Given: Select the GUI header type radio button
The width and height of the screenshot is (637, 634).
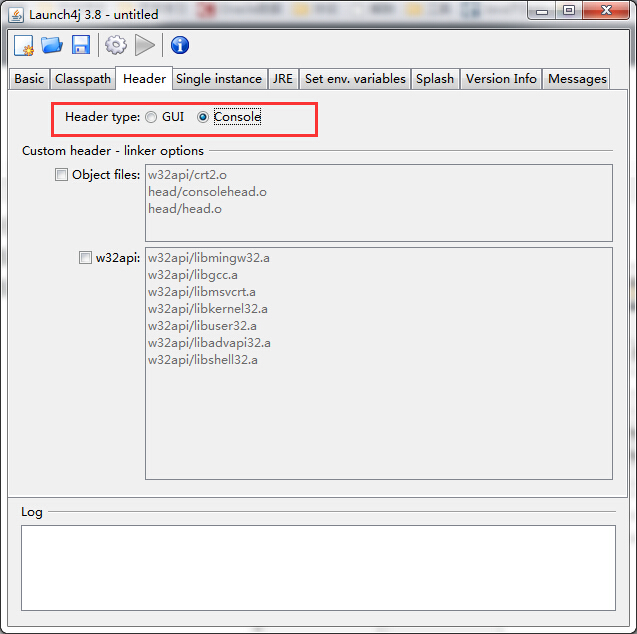Looking at the screenshot, I should [151, 117].
